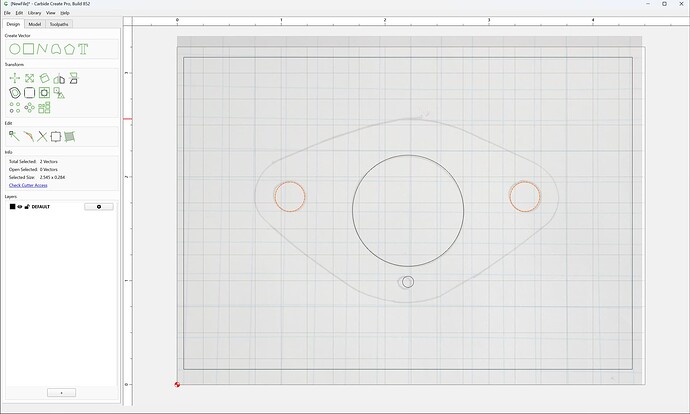Select the Rectangle vector tool
Screen dimensions: 690x414
[x=29, y=49]
